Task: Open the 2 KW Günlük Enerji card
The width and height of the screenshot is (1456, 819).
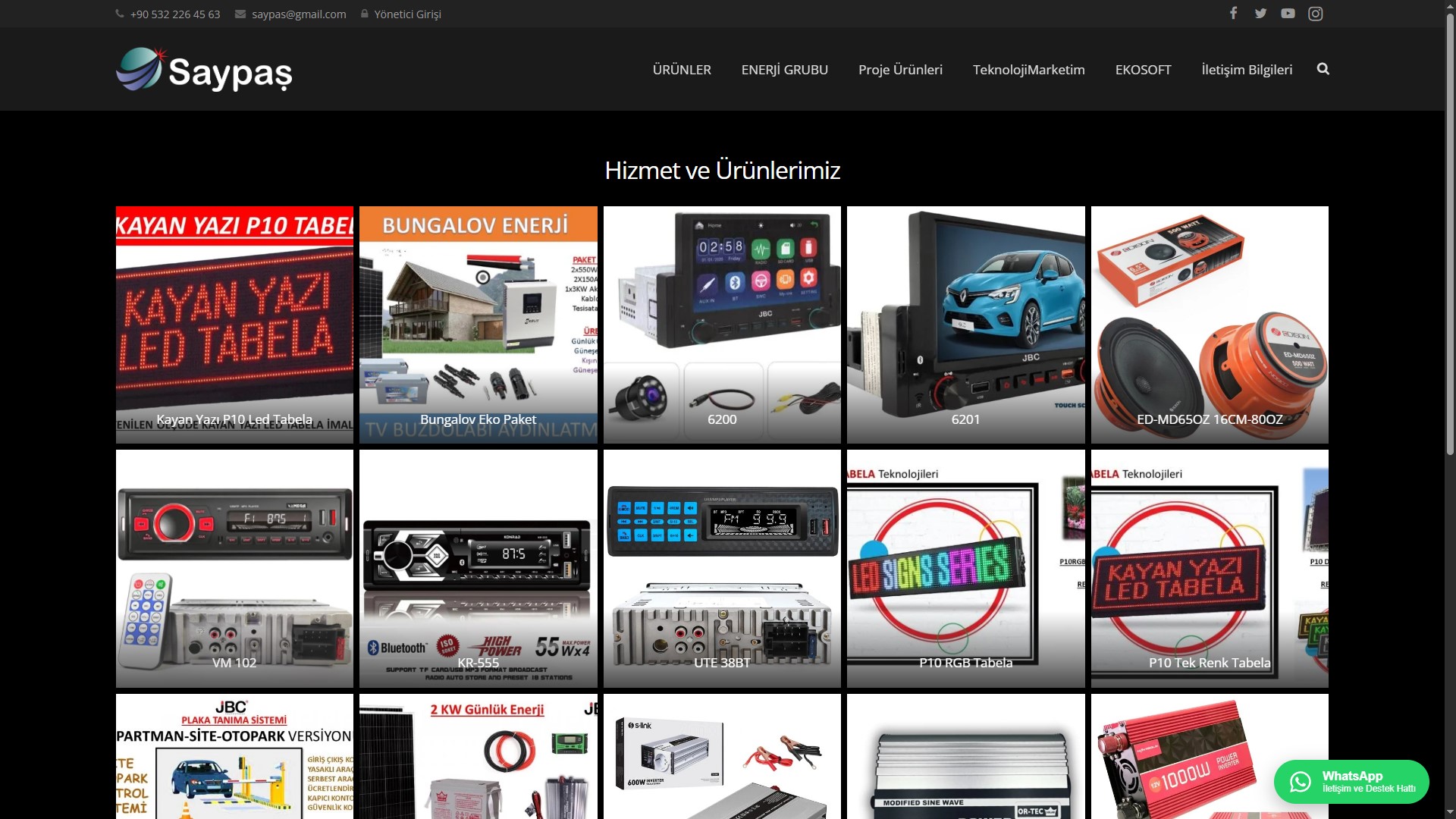Action: 478,756
